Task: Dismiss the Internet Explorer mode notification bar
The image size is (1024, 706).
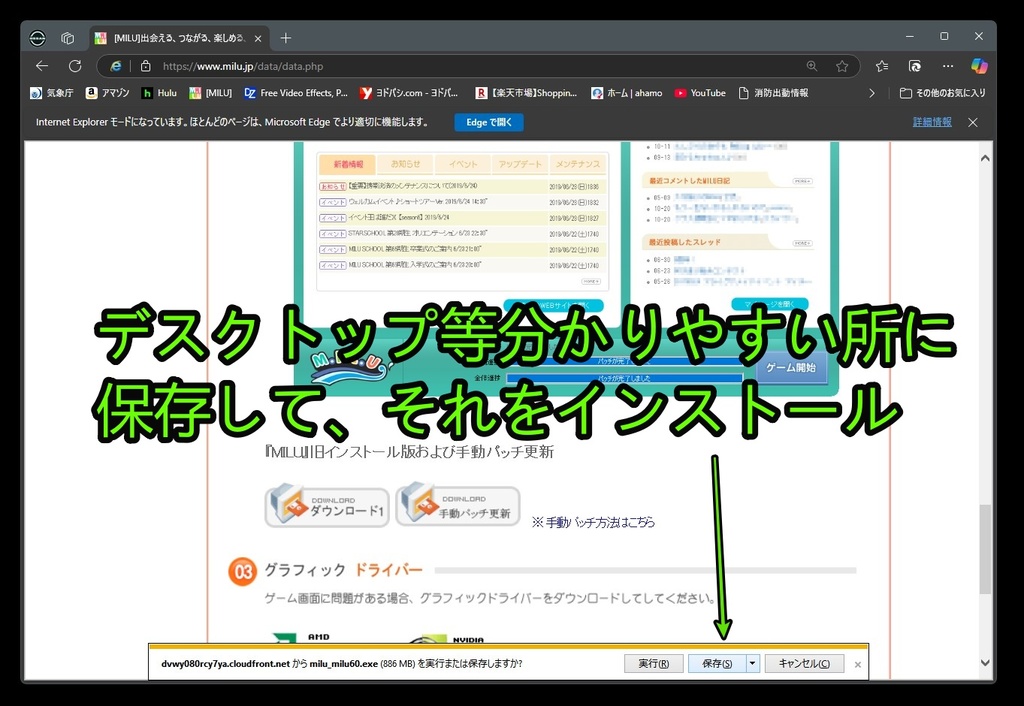Action: coord(972,122)
